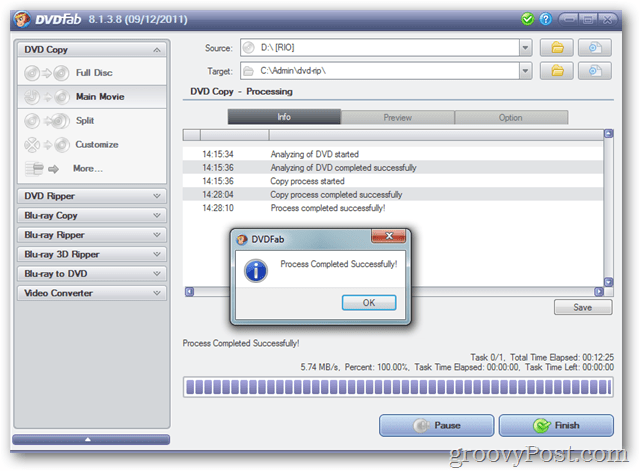Select Main Movie copy mode
The width and height of the screenshot is (640, 471).
tap(92, 97)
